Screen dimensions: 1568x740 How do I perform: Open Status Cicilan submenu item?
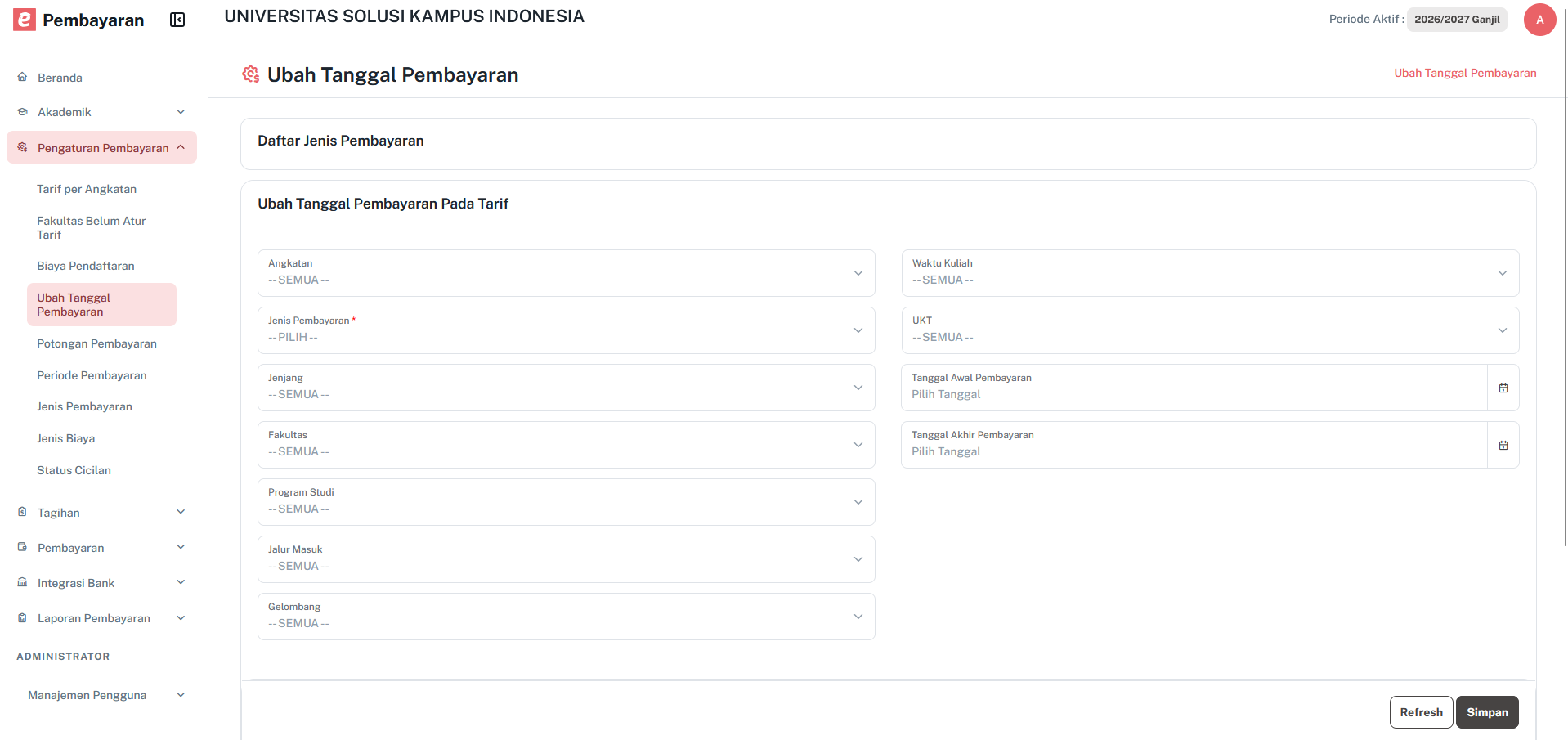click(x=74, y=470)
